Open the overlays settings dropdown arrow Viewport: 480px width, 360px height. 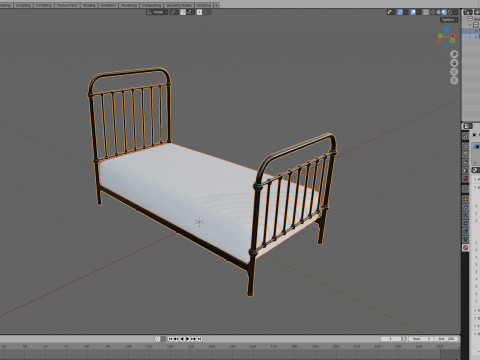419,12
